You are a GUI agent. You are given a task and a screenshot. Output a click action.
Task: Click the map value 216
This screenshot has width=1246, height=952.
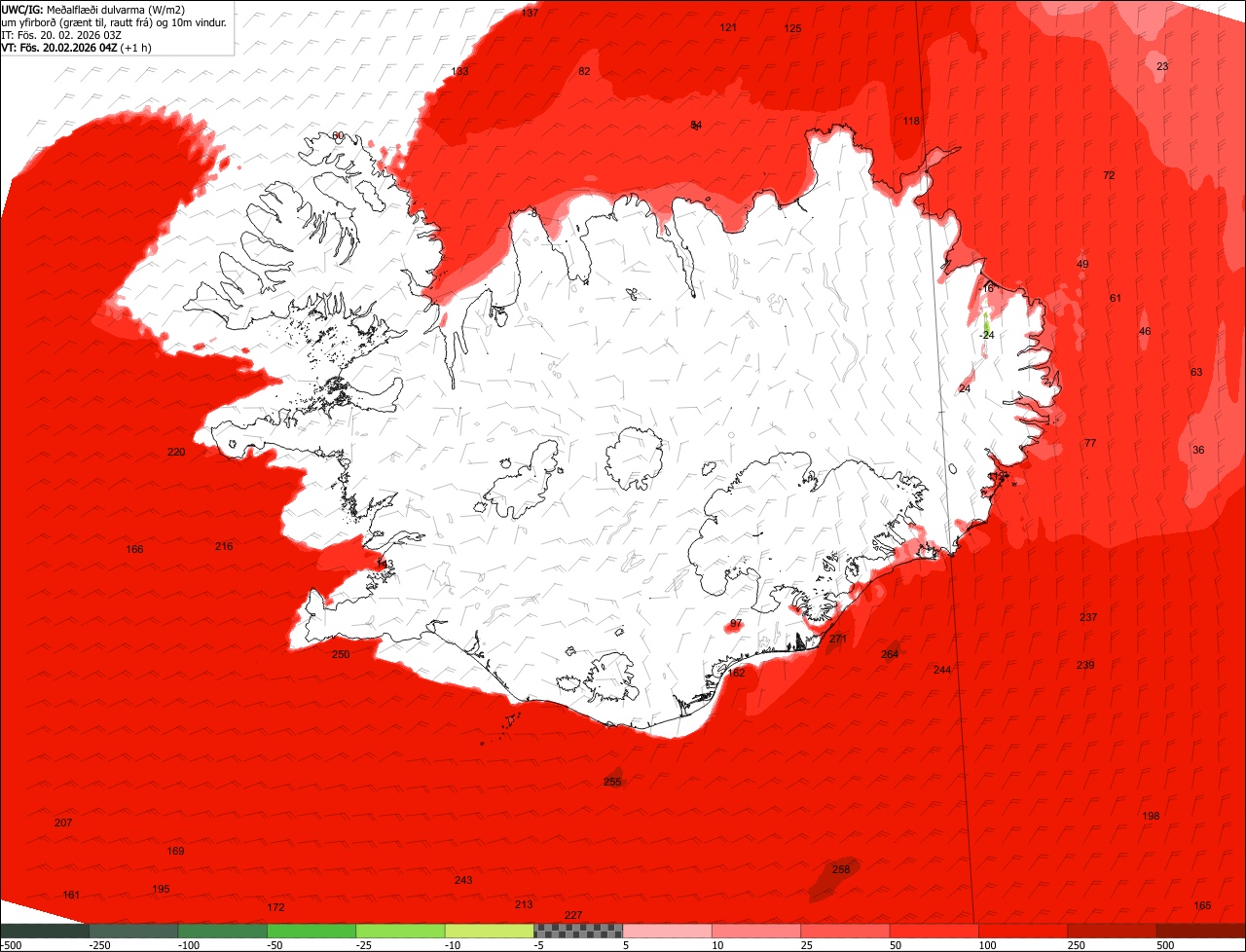224,546
